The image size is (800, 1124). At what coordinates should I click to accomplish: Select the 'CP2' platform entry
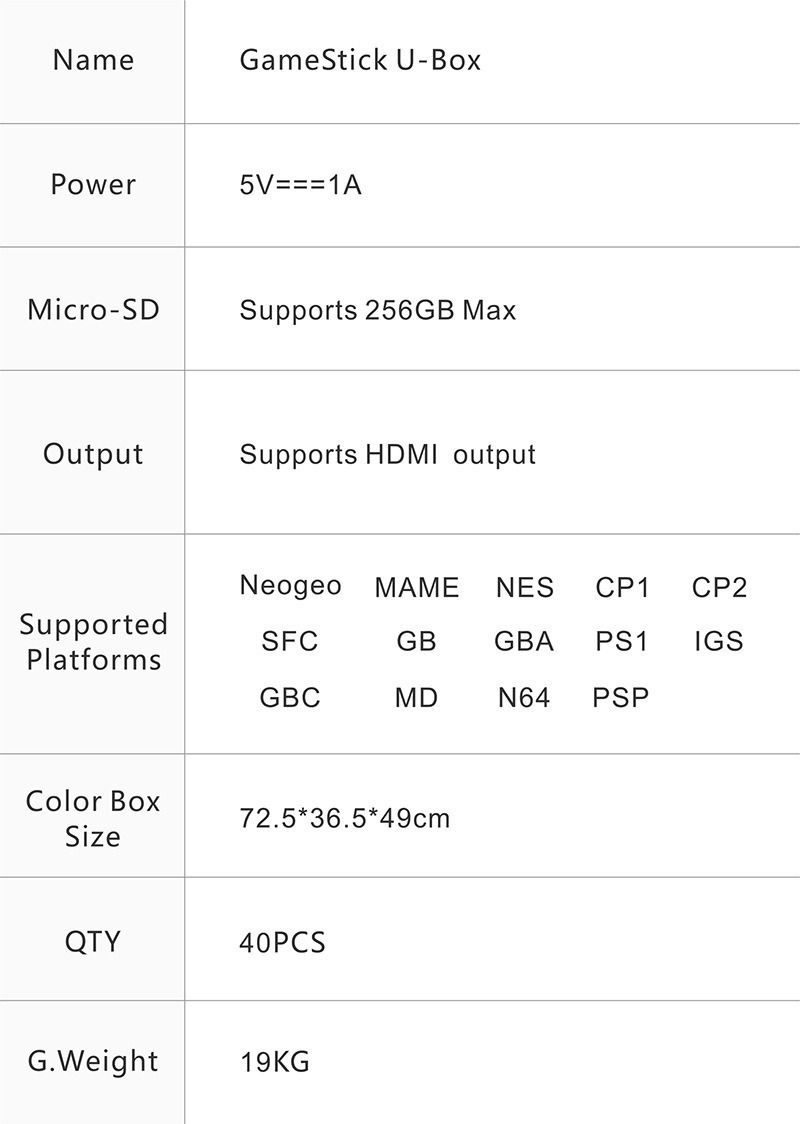click(x=719, y=588)
